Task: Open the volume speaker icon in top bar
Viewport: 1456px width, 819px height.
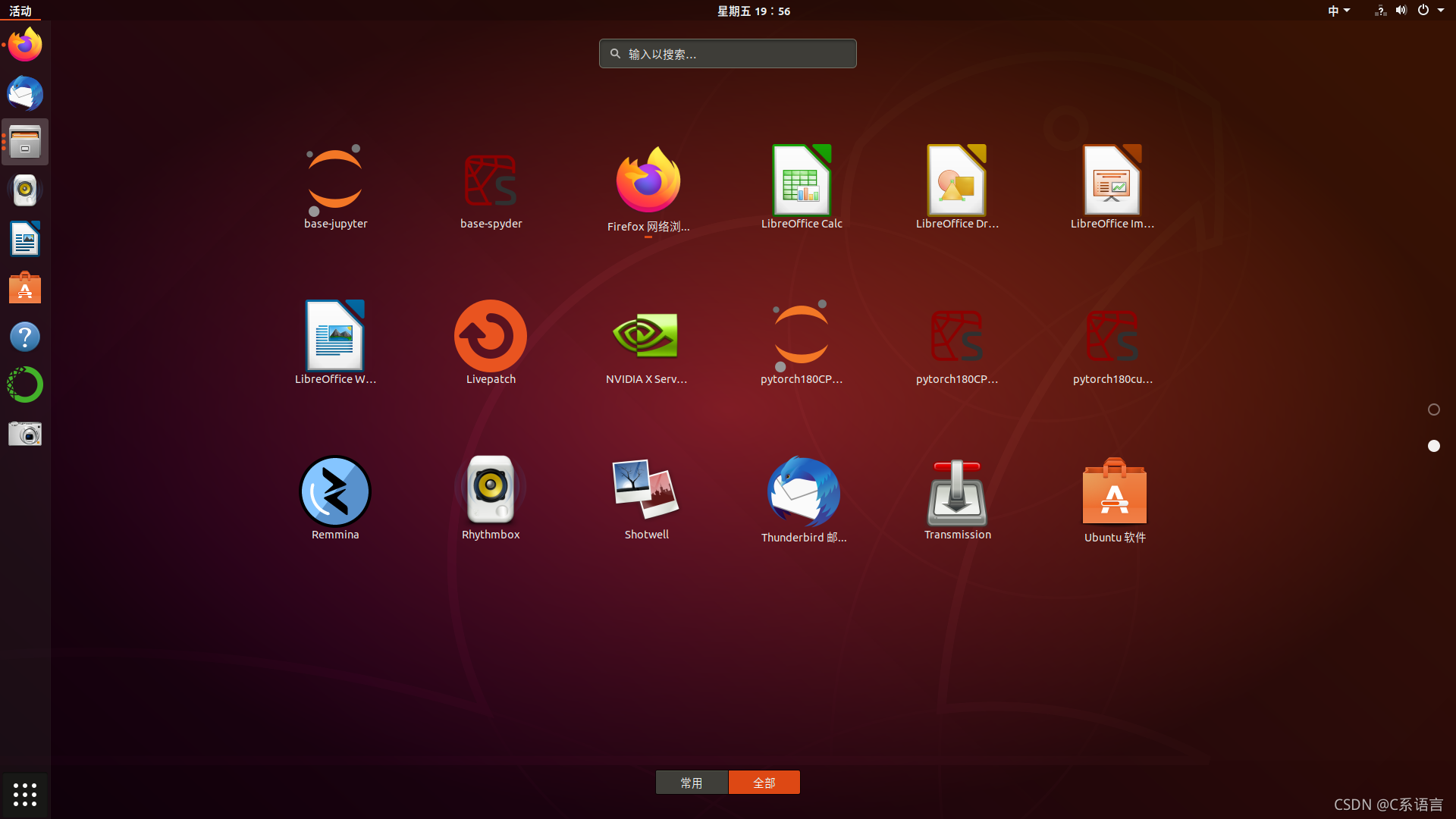Action: pyautogui.click(x=1401, y=11)
